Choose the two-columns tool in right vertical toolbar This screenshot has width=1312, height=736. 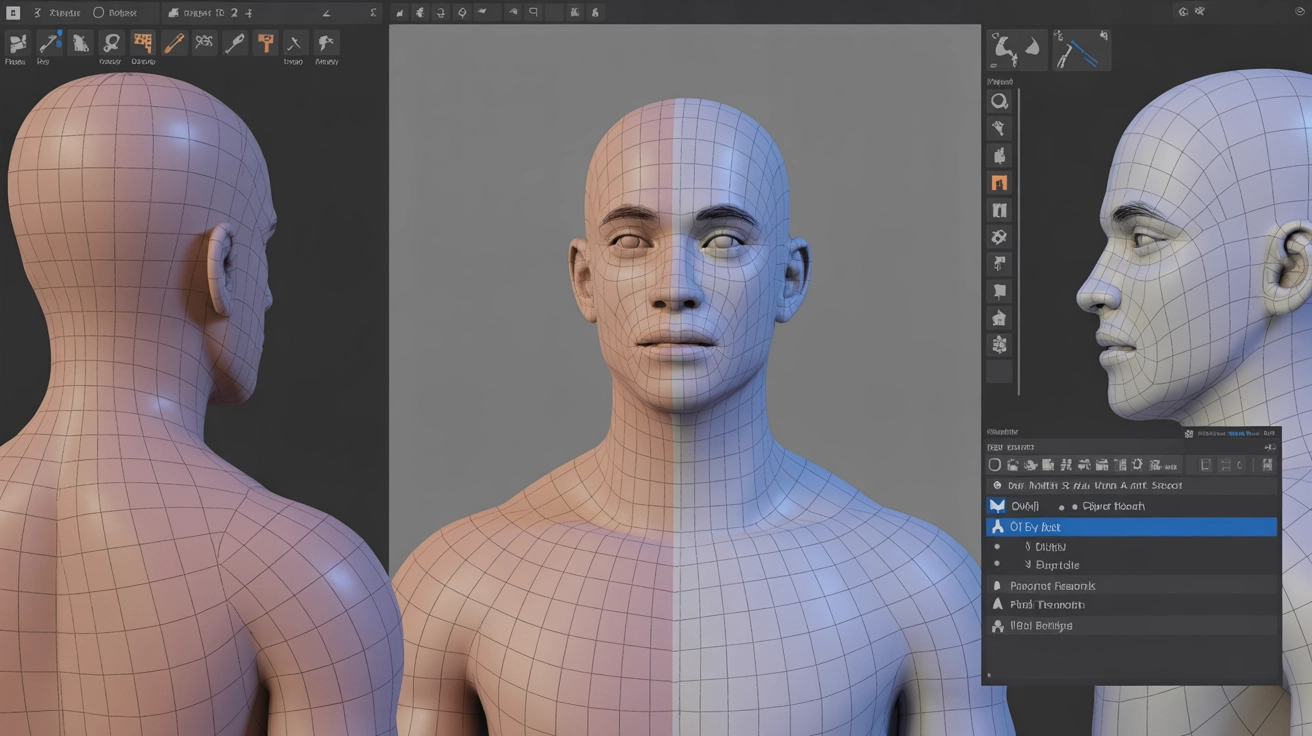coord(999,210)
